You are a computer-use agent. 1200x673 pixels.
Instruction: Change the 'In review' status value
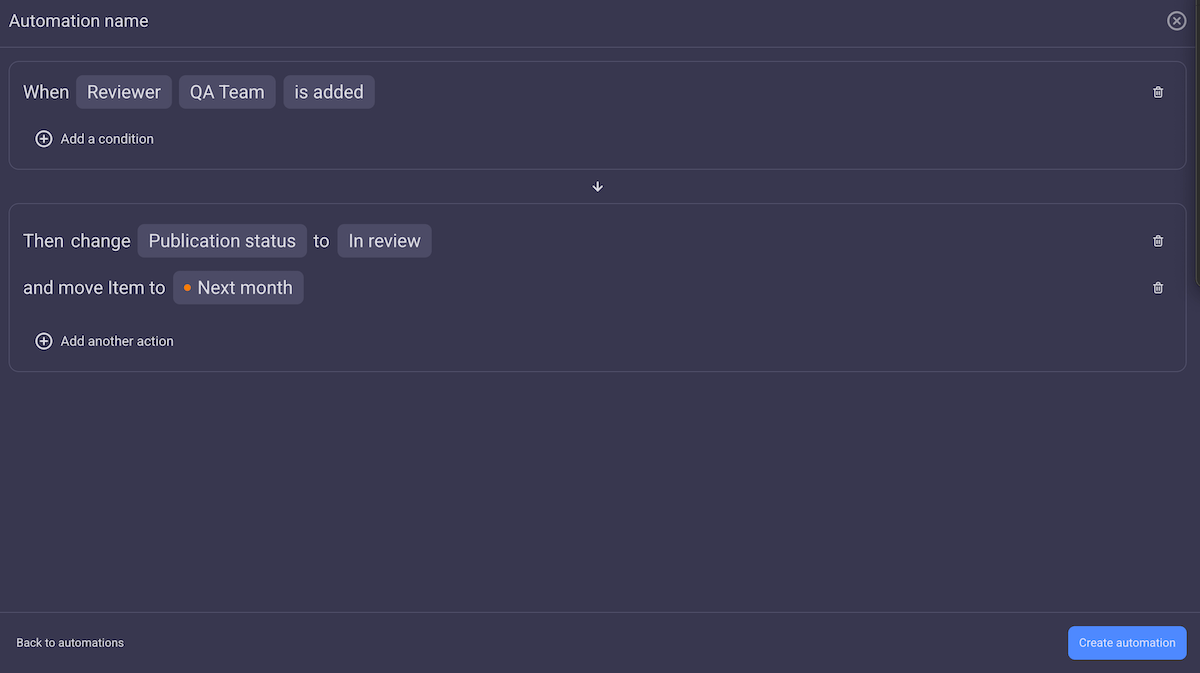pyautogui.click(x=384, y=241)
